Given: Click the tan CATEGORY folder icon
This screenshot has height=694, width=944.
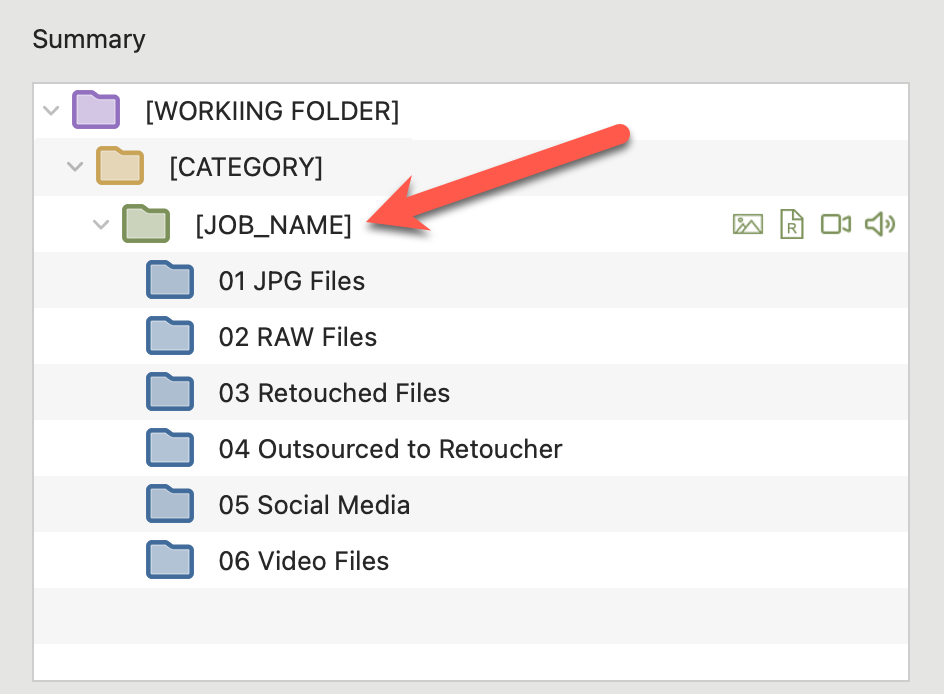Looking at the screenshot, I should pos(120,166).
